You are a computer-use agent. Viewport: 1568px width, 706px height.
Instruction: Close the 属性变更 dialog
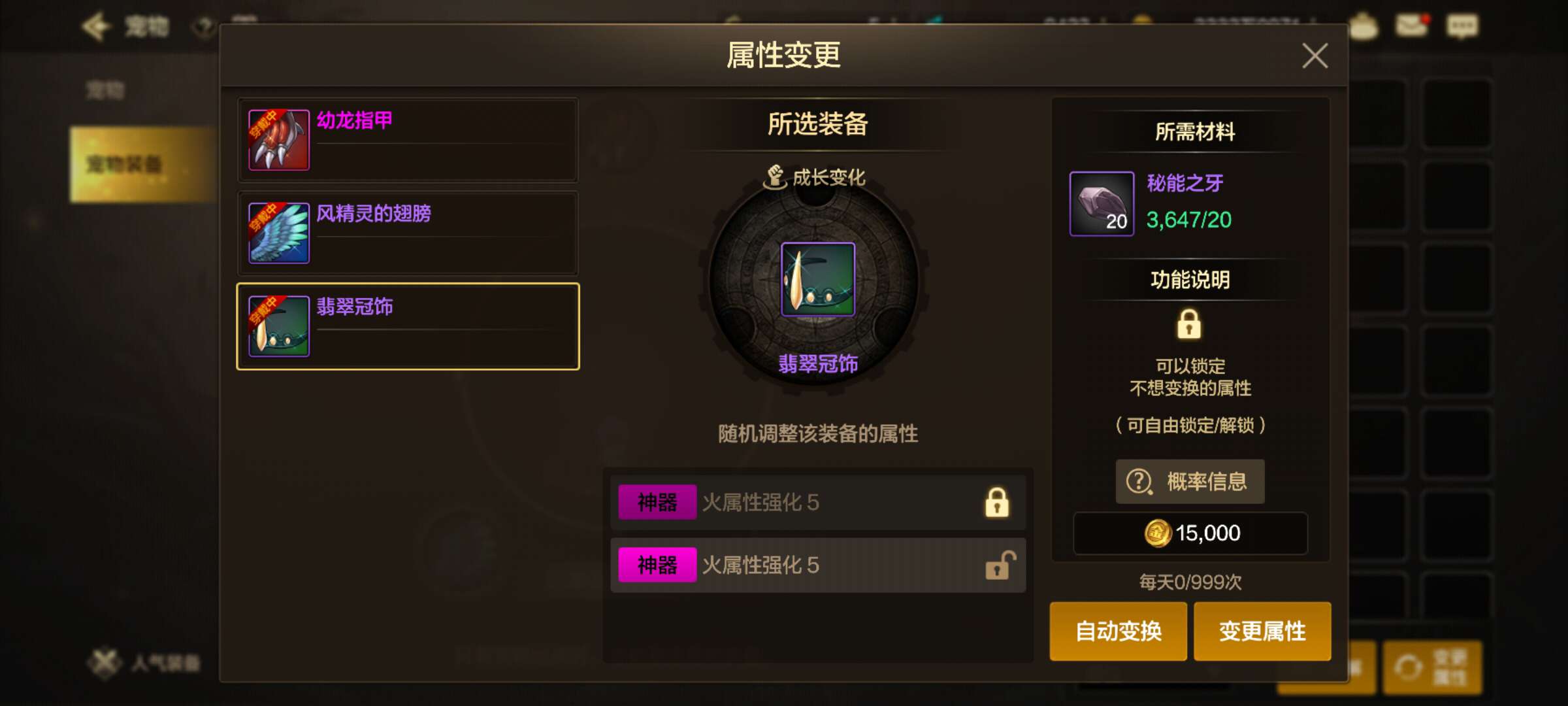pos(1315,56)
